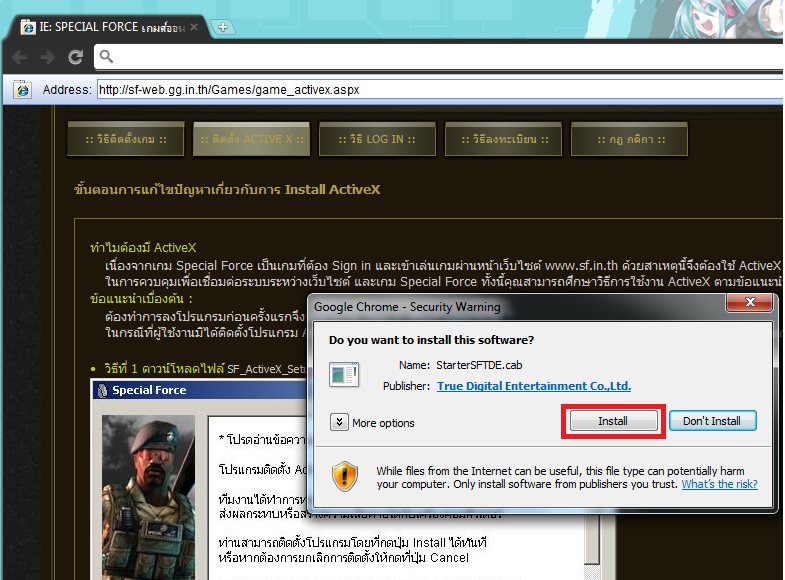Click the IE favicon on the browser tab
Image resolution: width=785 pixels, height=580 pixels.
(x=28, y=27)
